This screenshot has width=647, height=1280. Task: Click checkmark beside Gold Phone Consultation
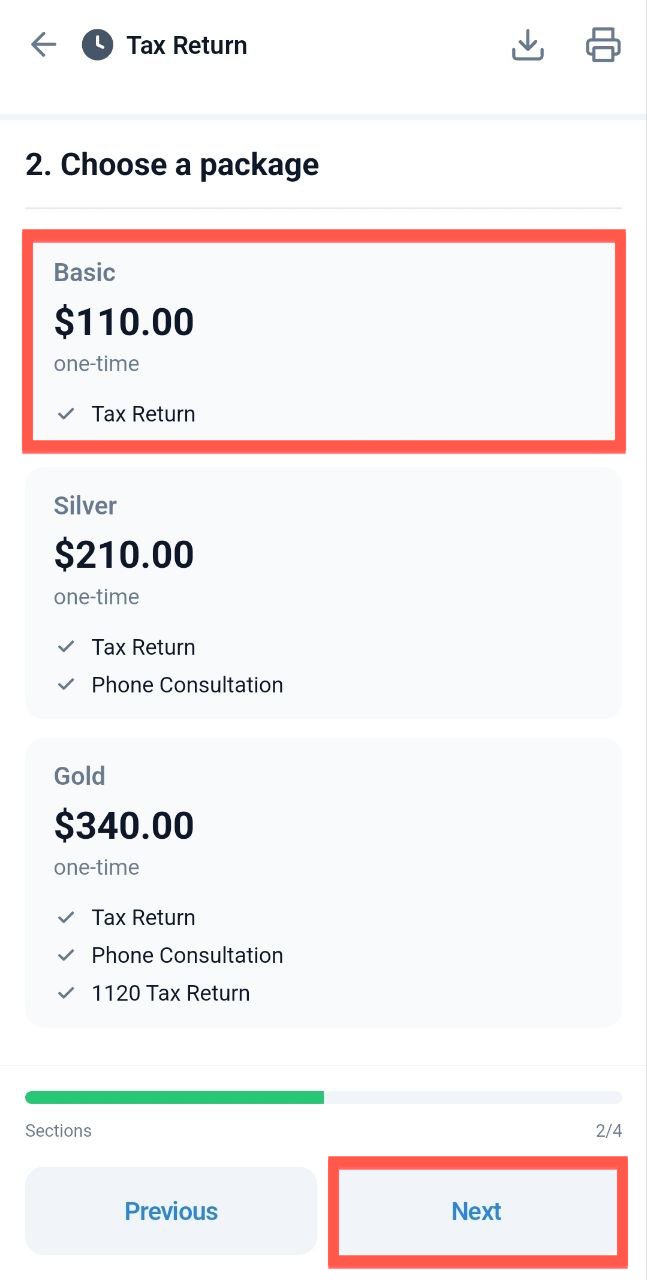[x=66, y=955]
